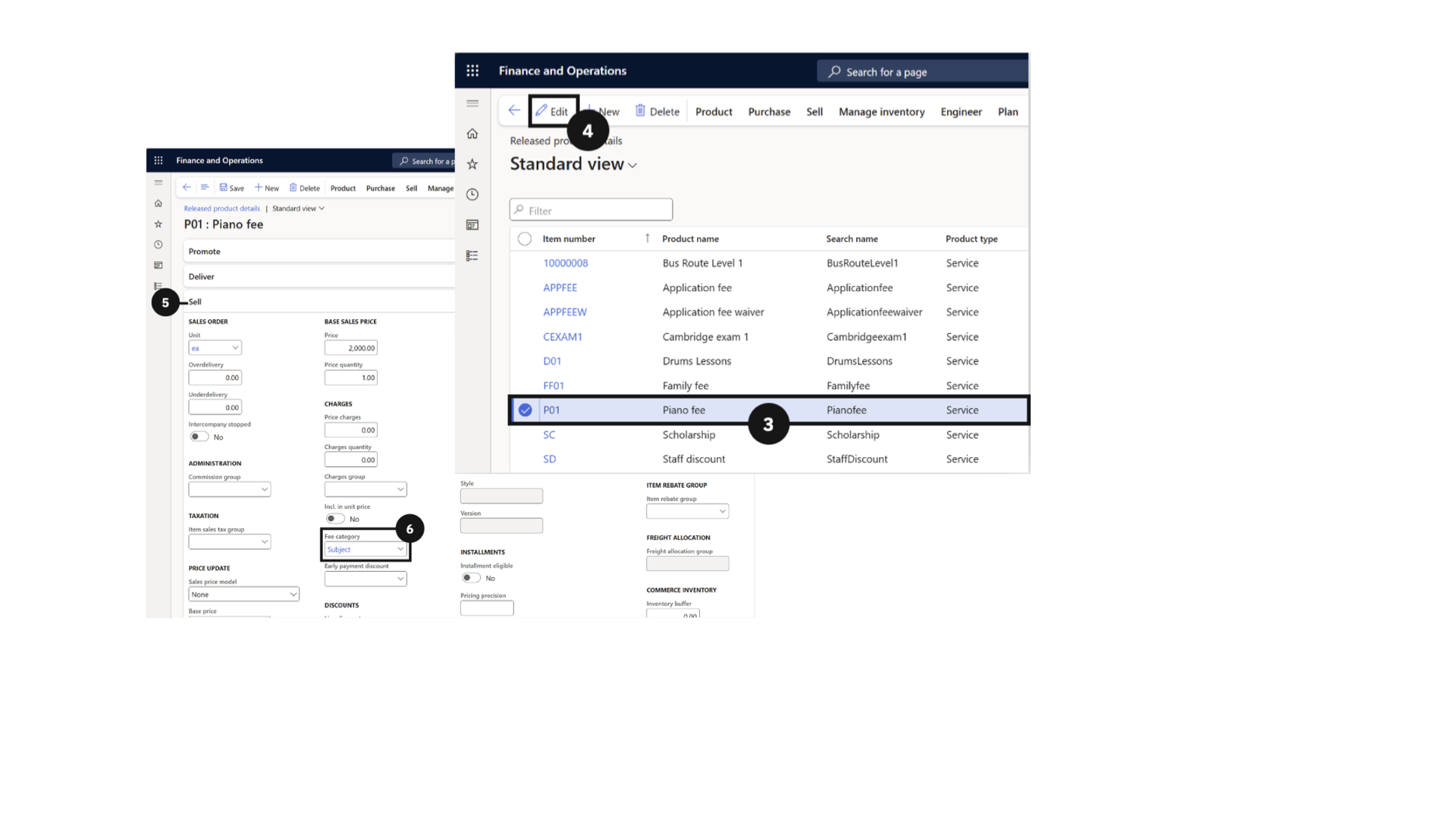The image size is (1456, 819).
Task: Expand the Deliver section
Action: point(318,276)
